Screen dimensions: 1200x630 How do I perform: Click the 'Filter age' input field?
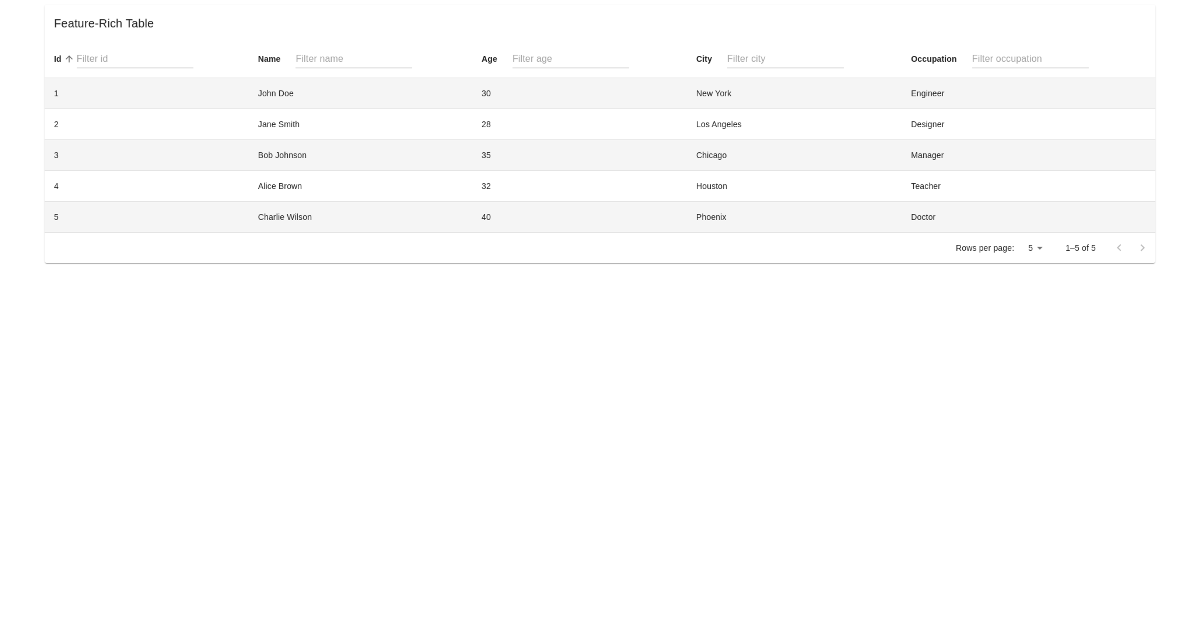point(569,59)
